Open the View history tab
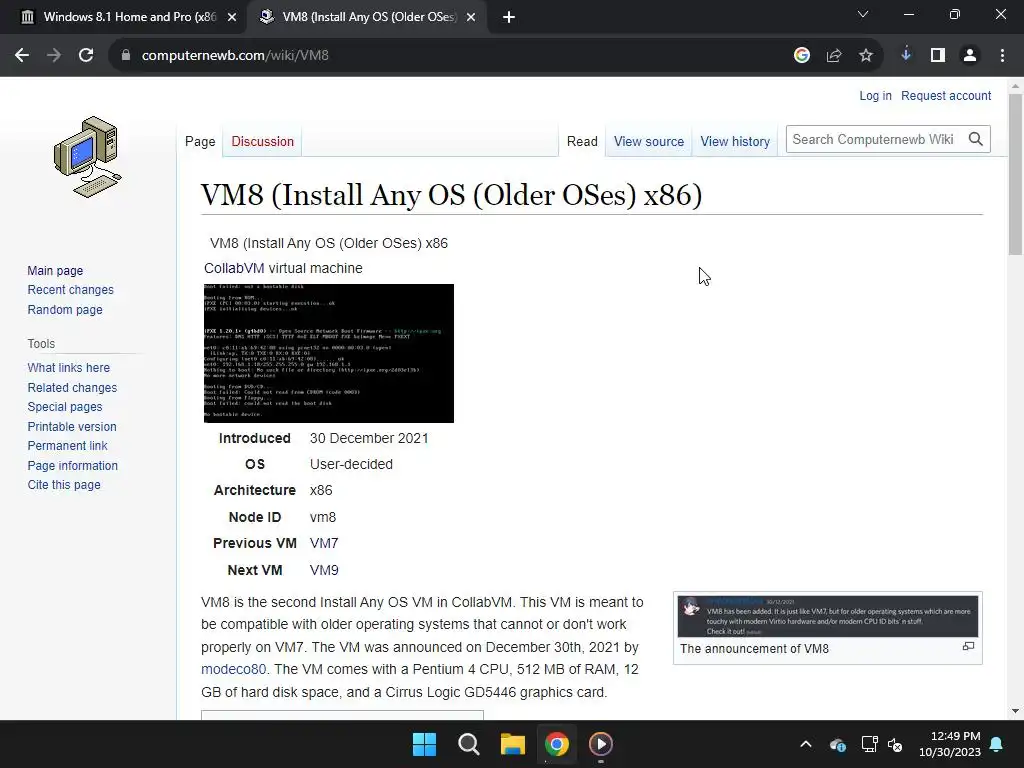This screenshot has height=768, width=1024. [735, 142]
